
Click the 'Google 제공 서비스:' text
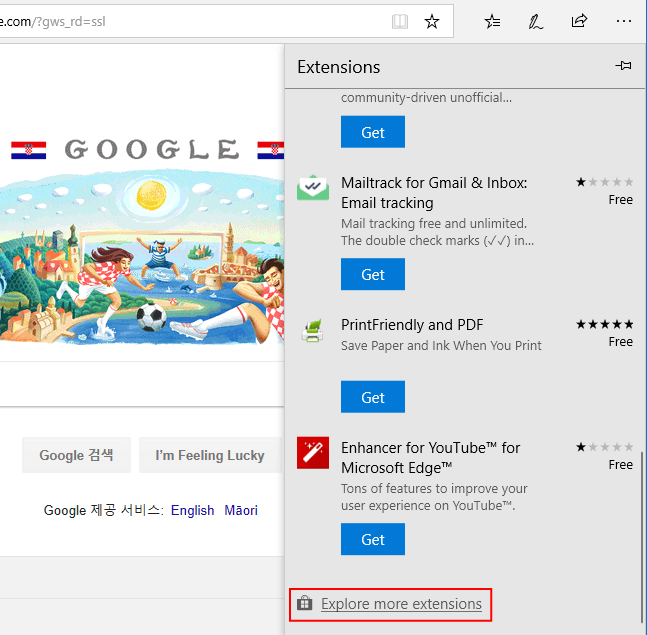pos(104,510)
